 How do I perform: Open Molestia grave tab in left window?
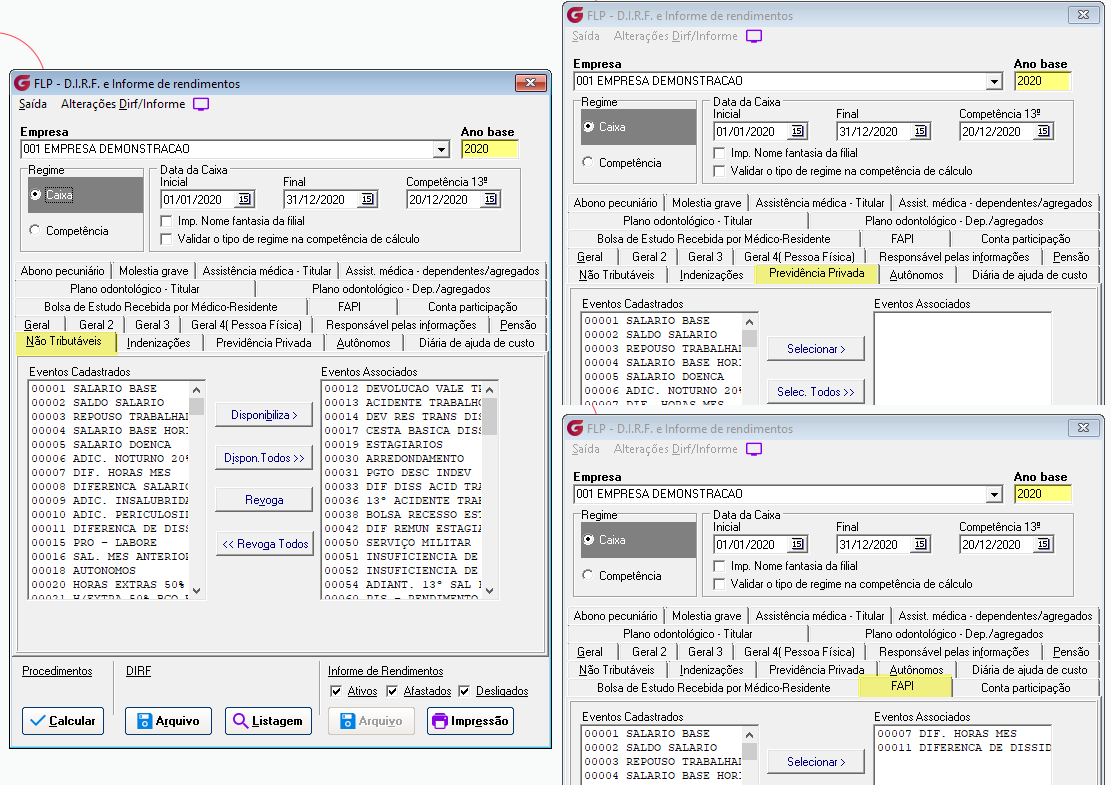(154, 271)
